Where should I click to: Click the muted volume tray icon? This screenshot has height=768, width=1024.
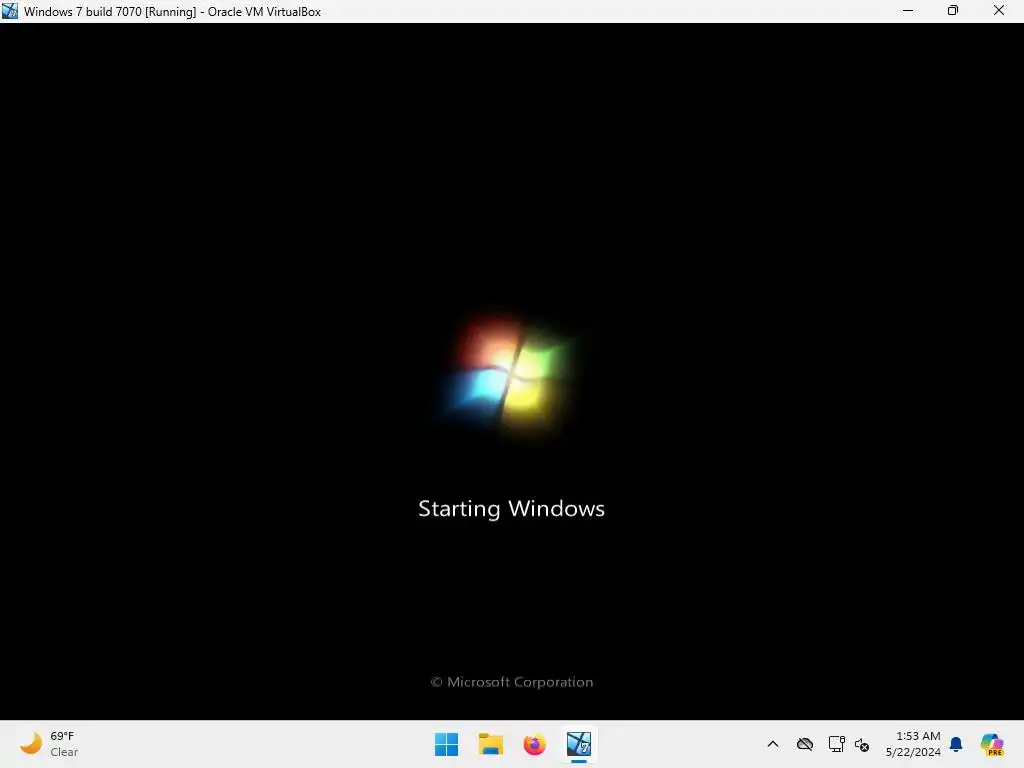[862, 744]
